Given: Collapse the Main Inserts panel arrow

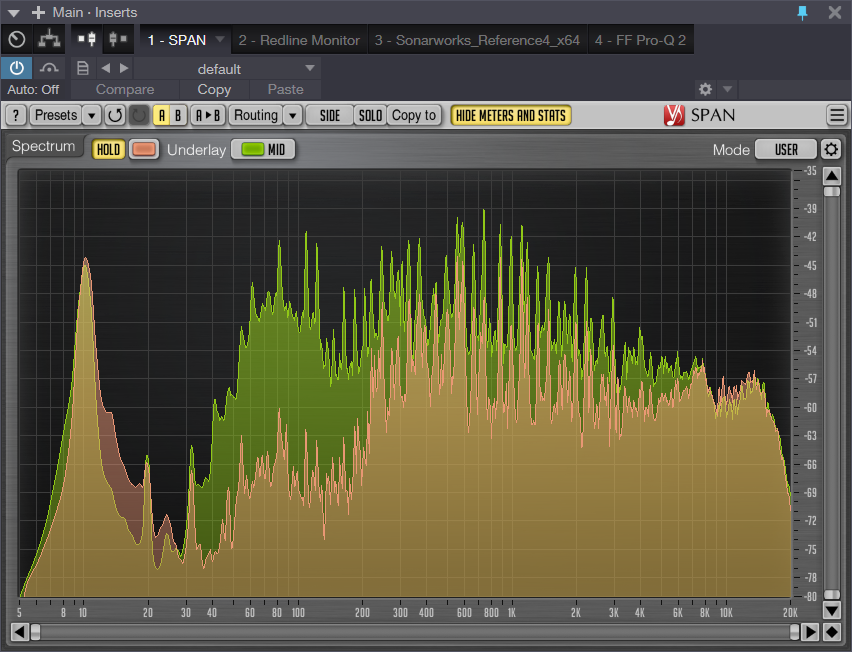Looking at the screenshot, I should 14,12.
